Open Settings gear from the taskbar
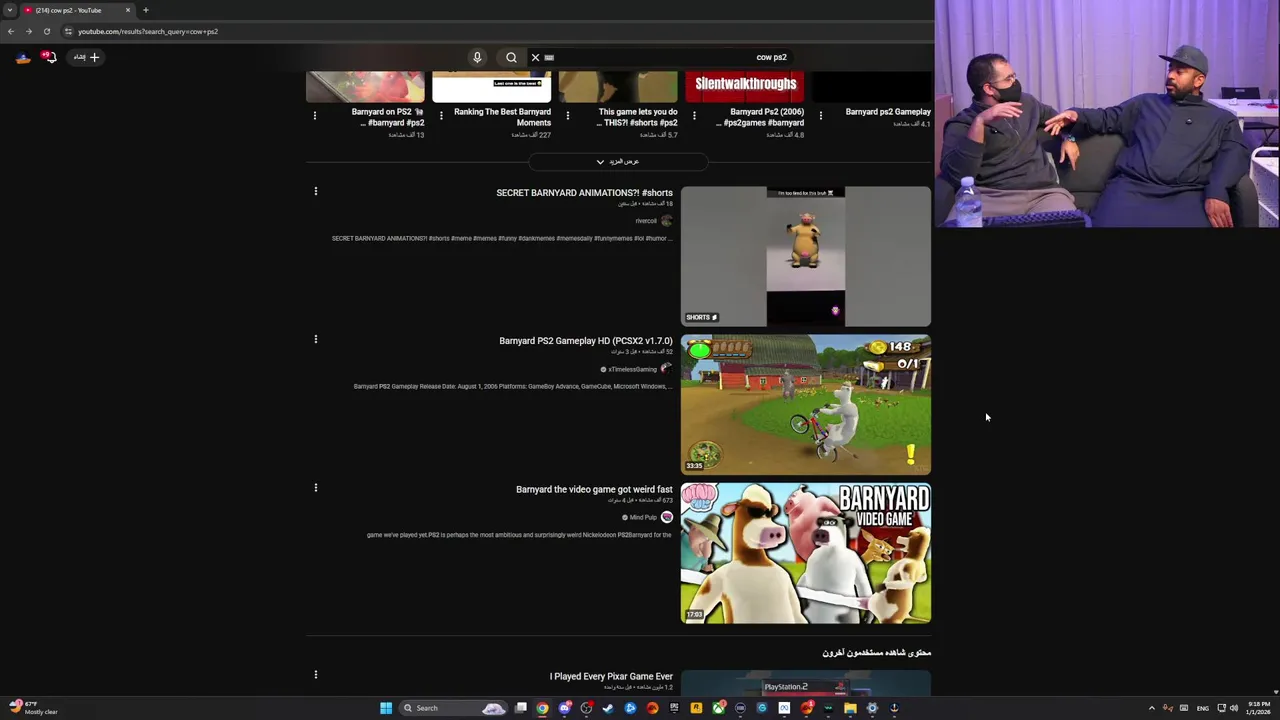This screenshot has width=1280, height=720. coord(872,708)
